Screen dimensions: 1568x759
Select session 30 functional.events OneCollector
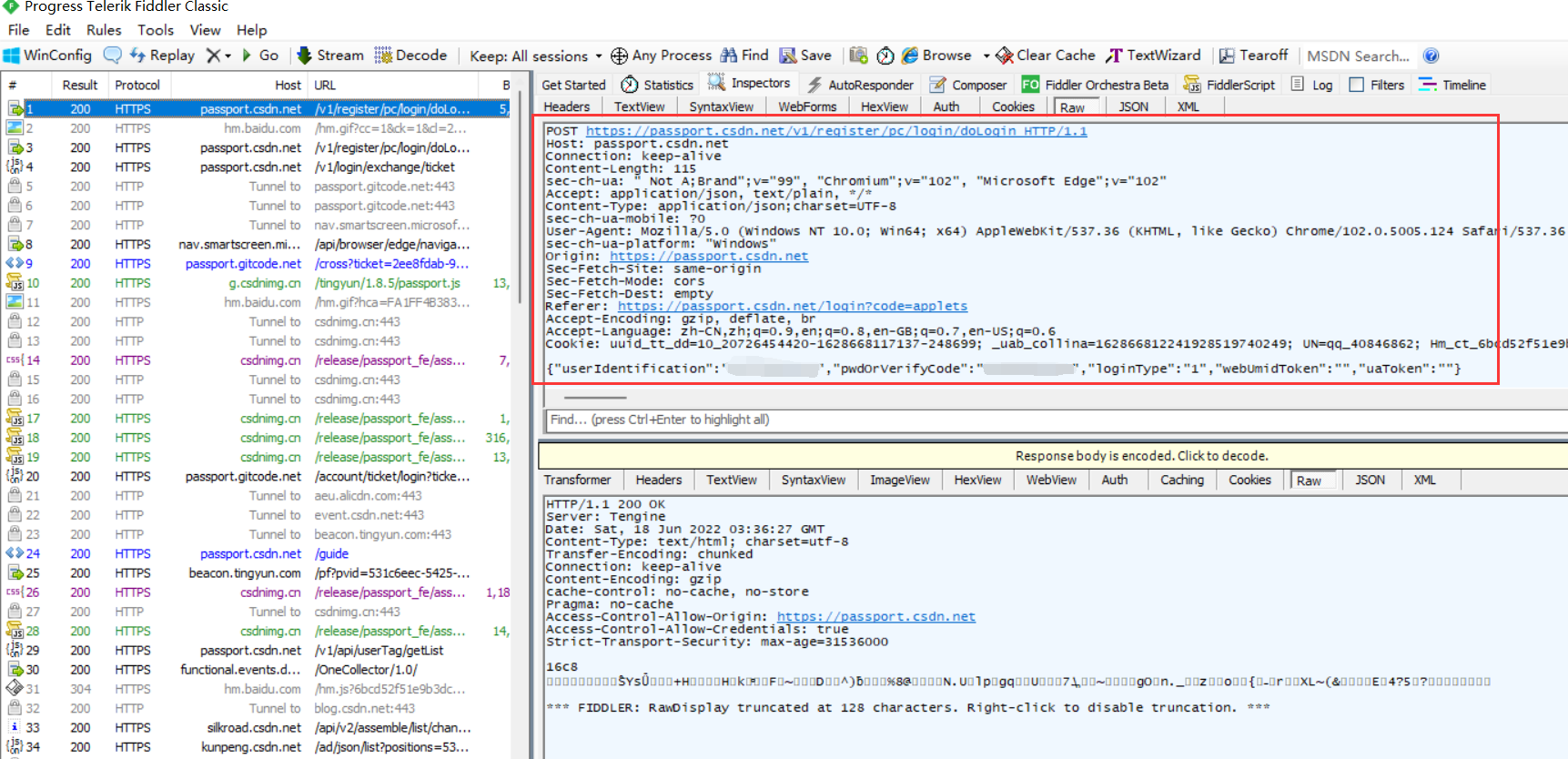coord(258,669)
